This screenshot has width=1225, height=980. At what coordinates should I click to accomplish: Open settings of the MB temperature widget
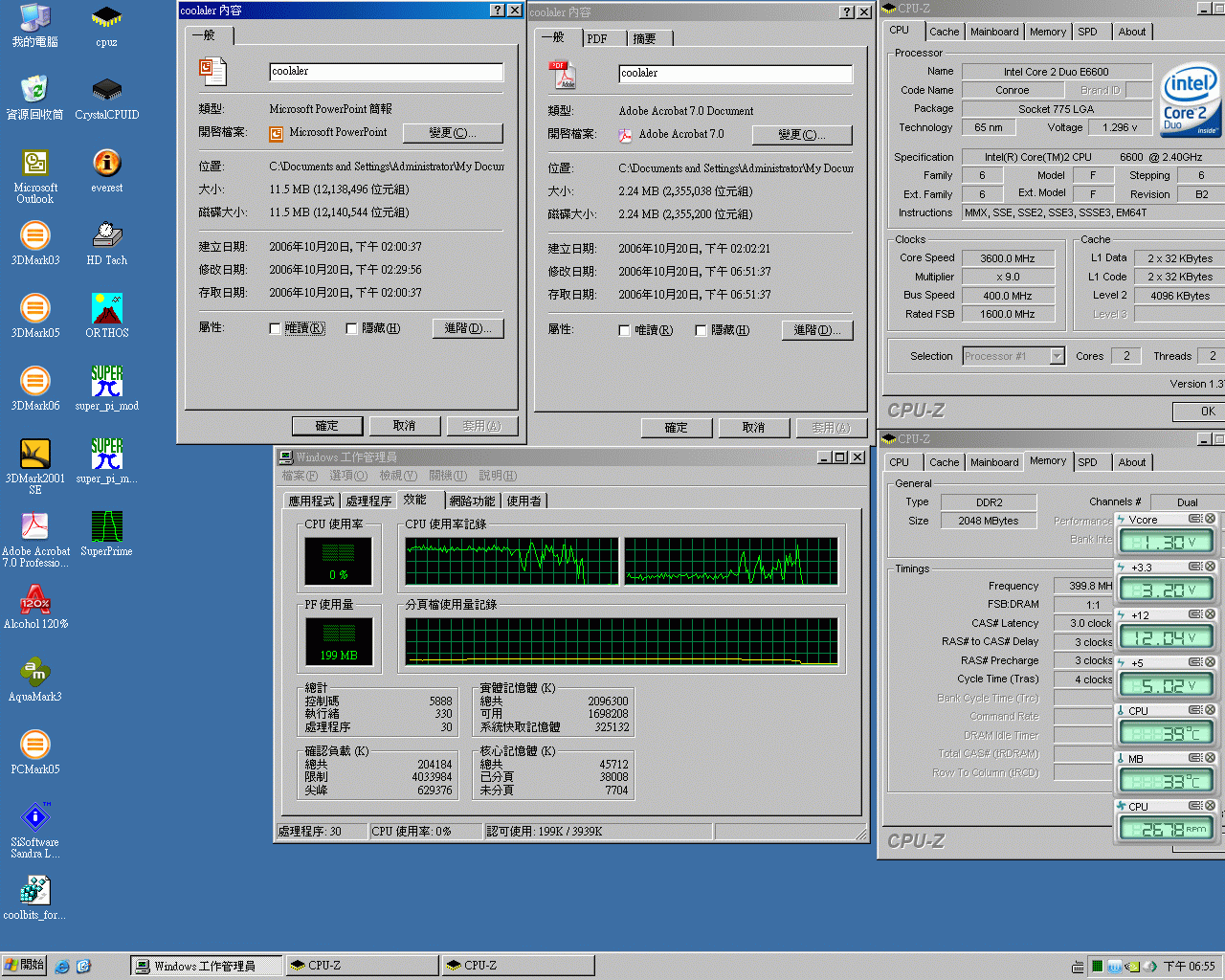tap(1195, 758)
